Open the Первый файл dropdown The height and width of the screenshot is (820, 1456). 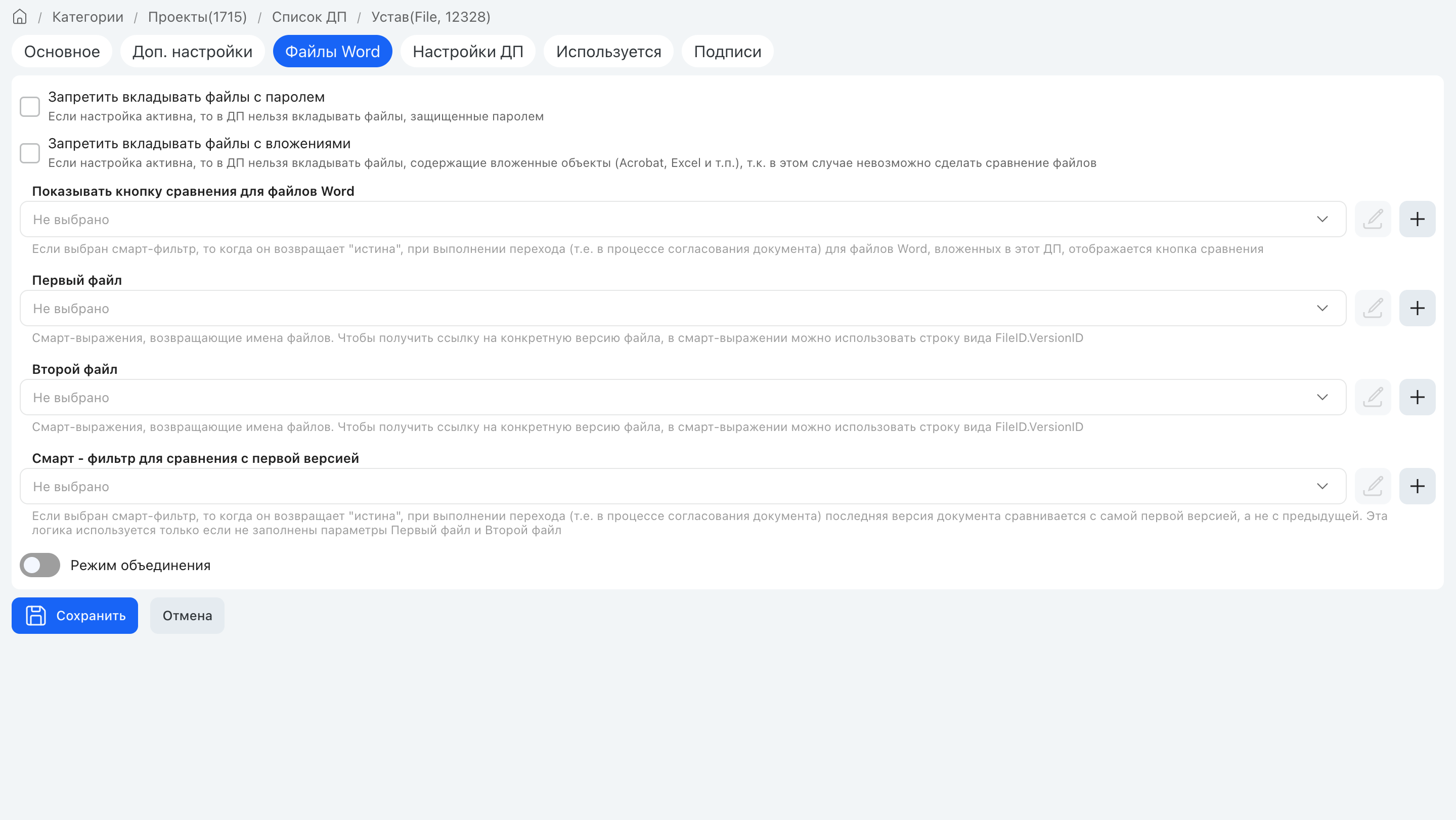coord(683,308)
